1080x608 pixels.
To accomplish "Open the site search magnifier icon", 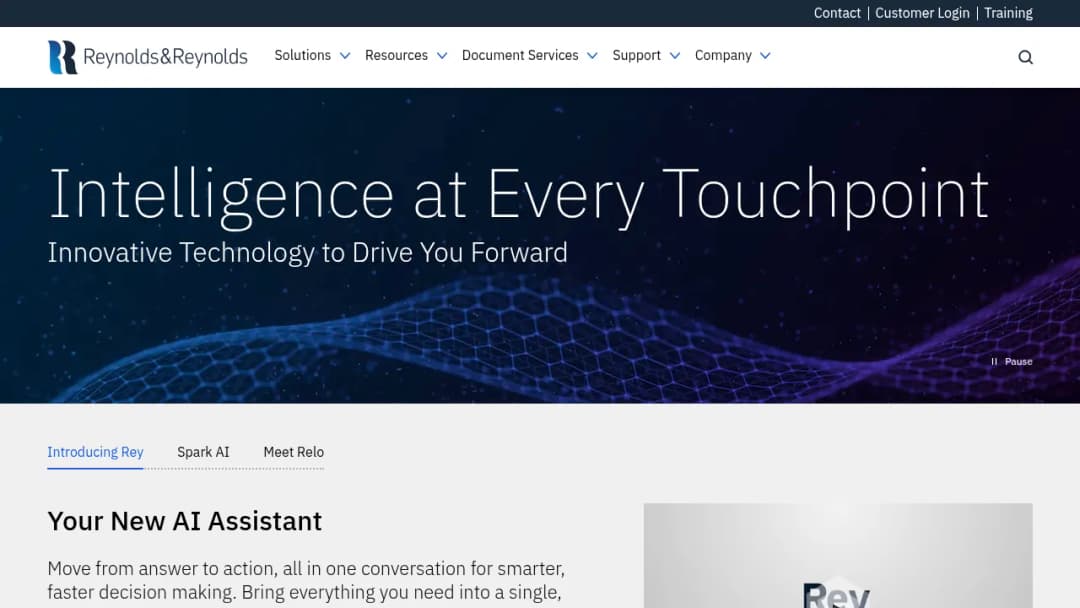I will (x=1025, y=57).
